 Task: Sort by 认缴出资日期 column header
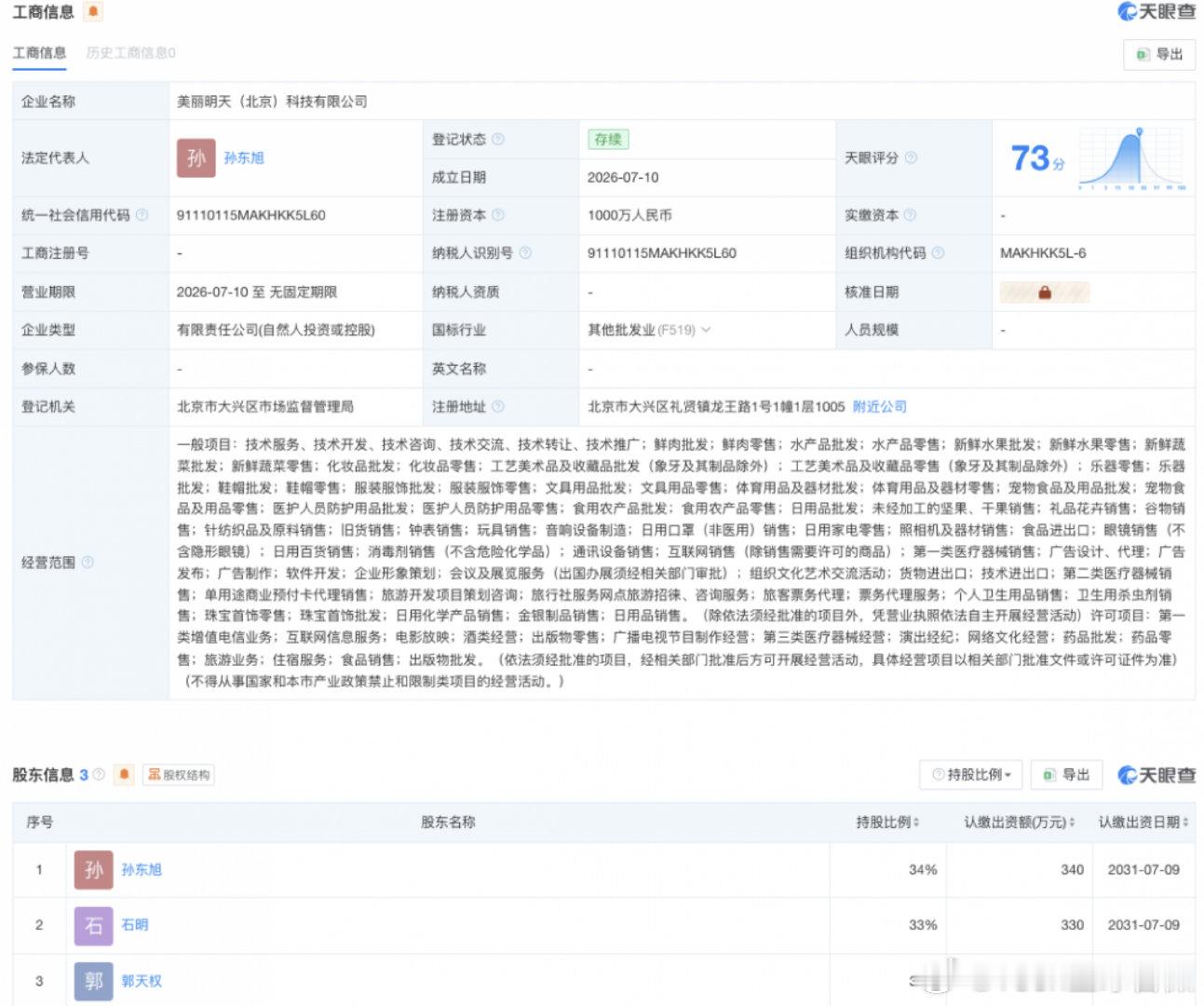coord(1143,822)
